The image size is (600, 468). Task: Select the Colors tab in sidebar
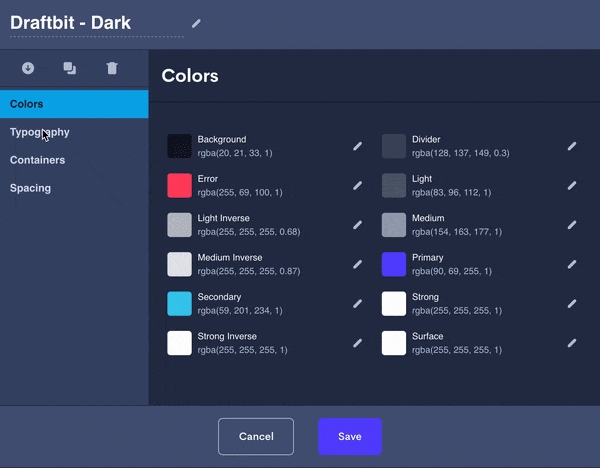pyautogui.click(x=74, y=104)
